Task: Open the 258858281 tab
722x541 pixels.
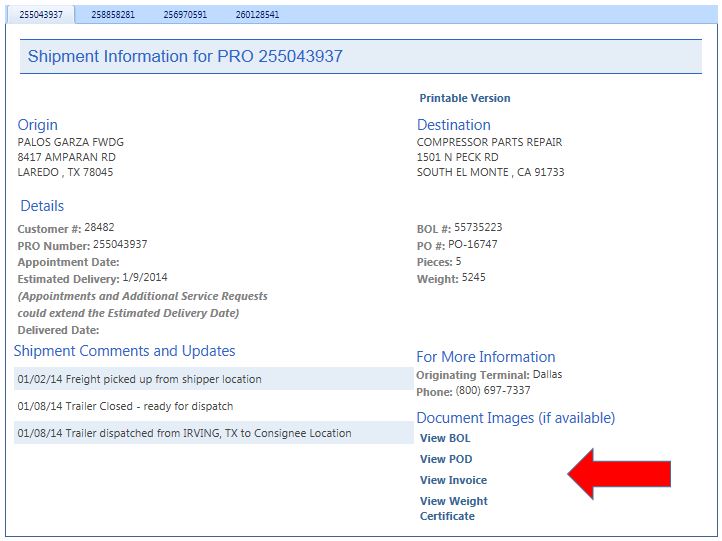Action: 113,15
